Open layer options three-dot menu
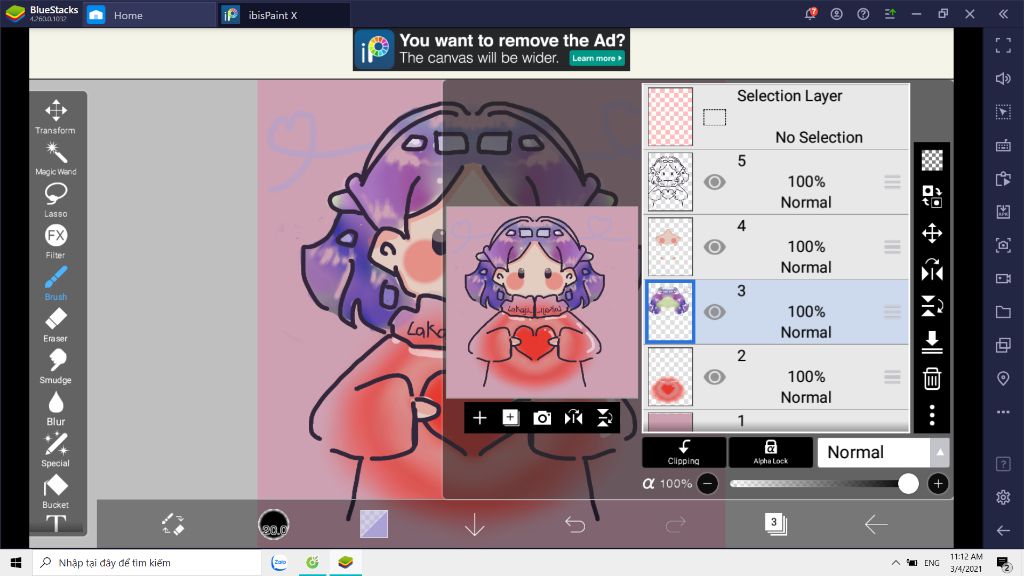Viewport: 1024px width, 576px height. [x=932, y=415]
